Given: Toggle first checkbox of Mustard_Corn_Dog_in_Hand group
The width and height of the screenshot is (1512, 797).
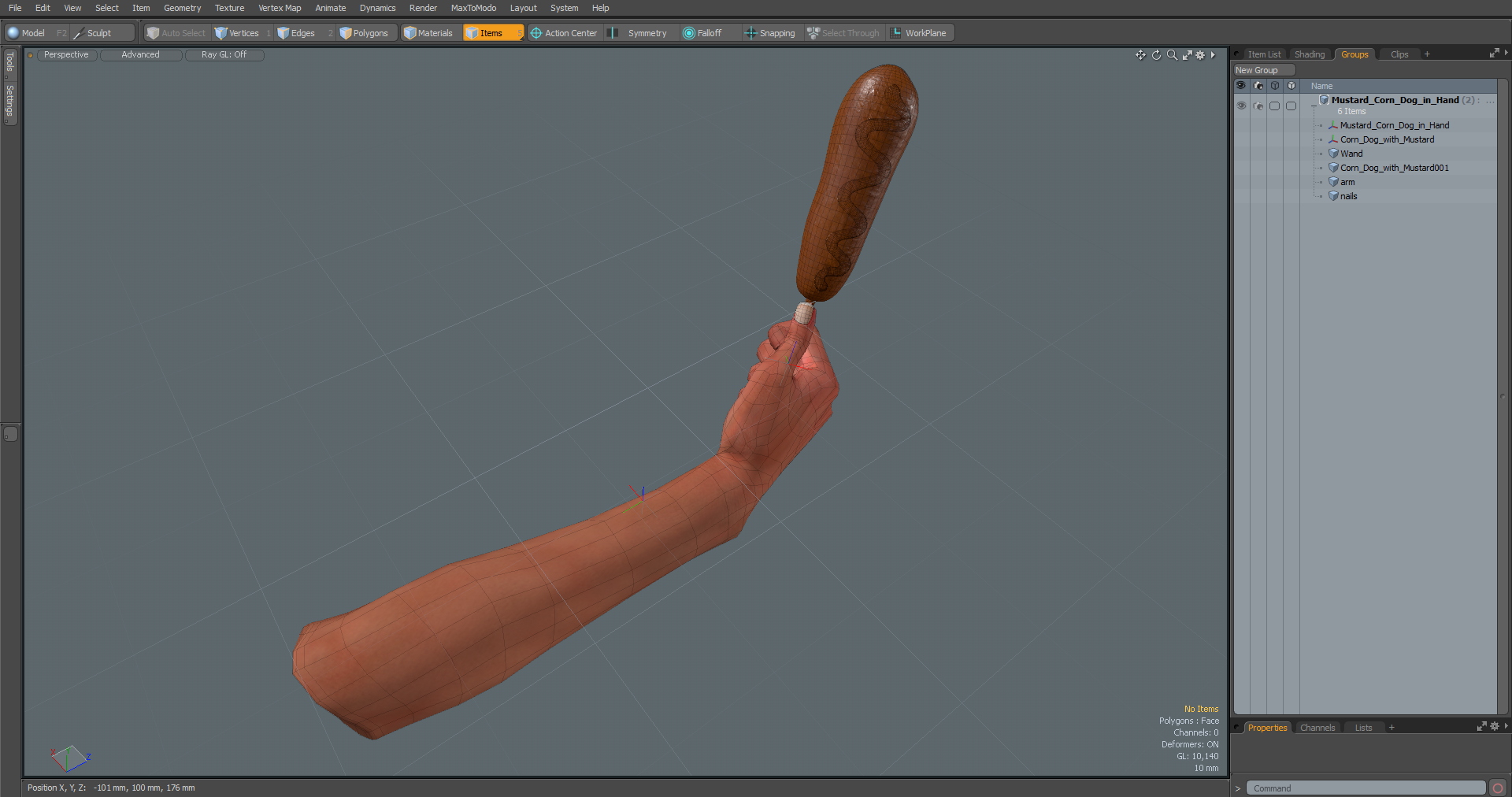Looking at the screenshot, I should click(1275, 106).
